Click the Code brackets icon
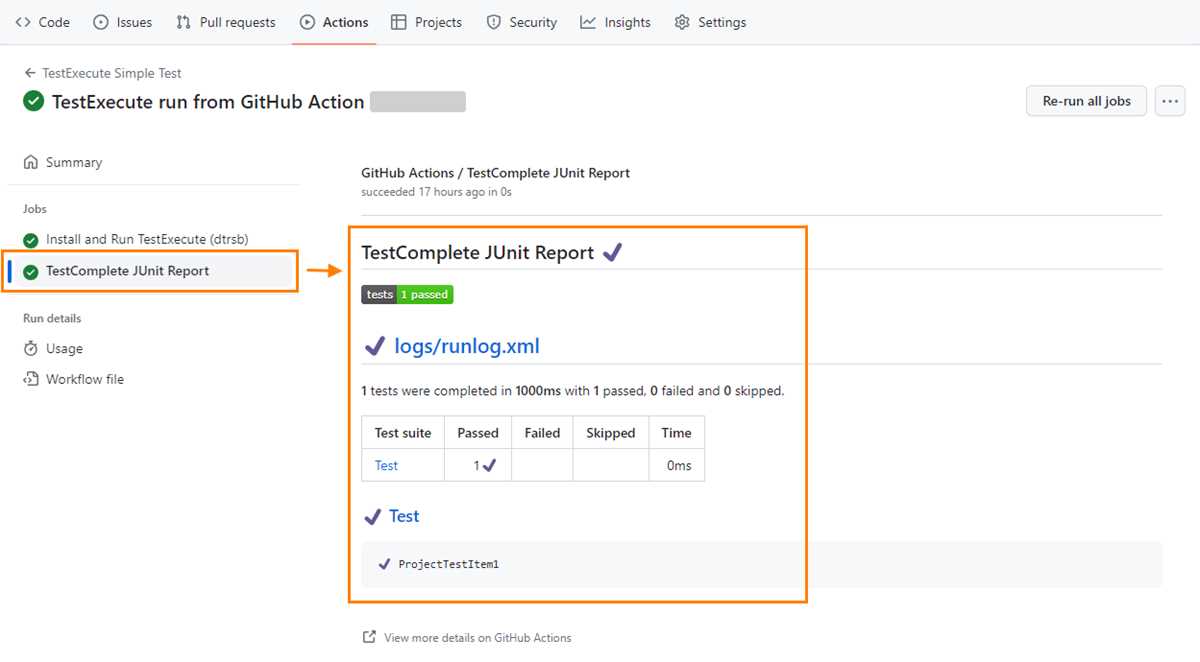Image resolution: width=1200 pixels, height=662 pixels. (x=23, y=22)
